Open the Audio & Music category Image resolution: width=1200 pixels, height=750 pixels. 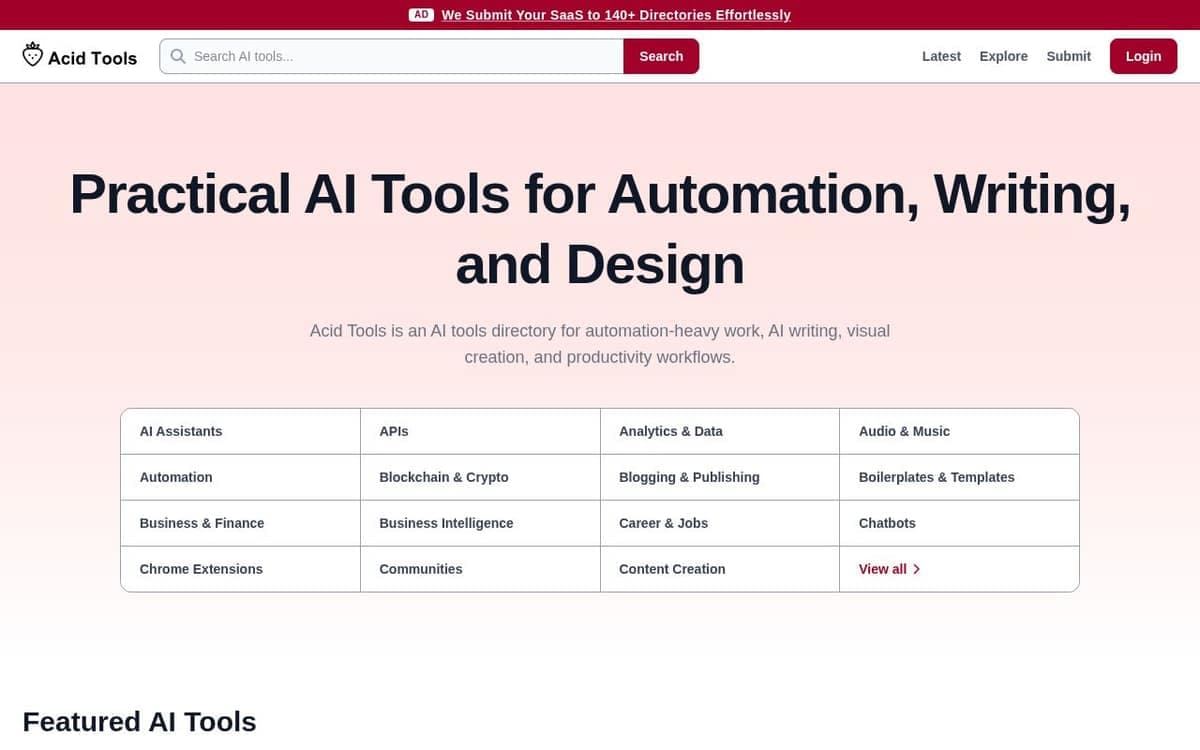(x=959, y=431)
